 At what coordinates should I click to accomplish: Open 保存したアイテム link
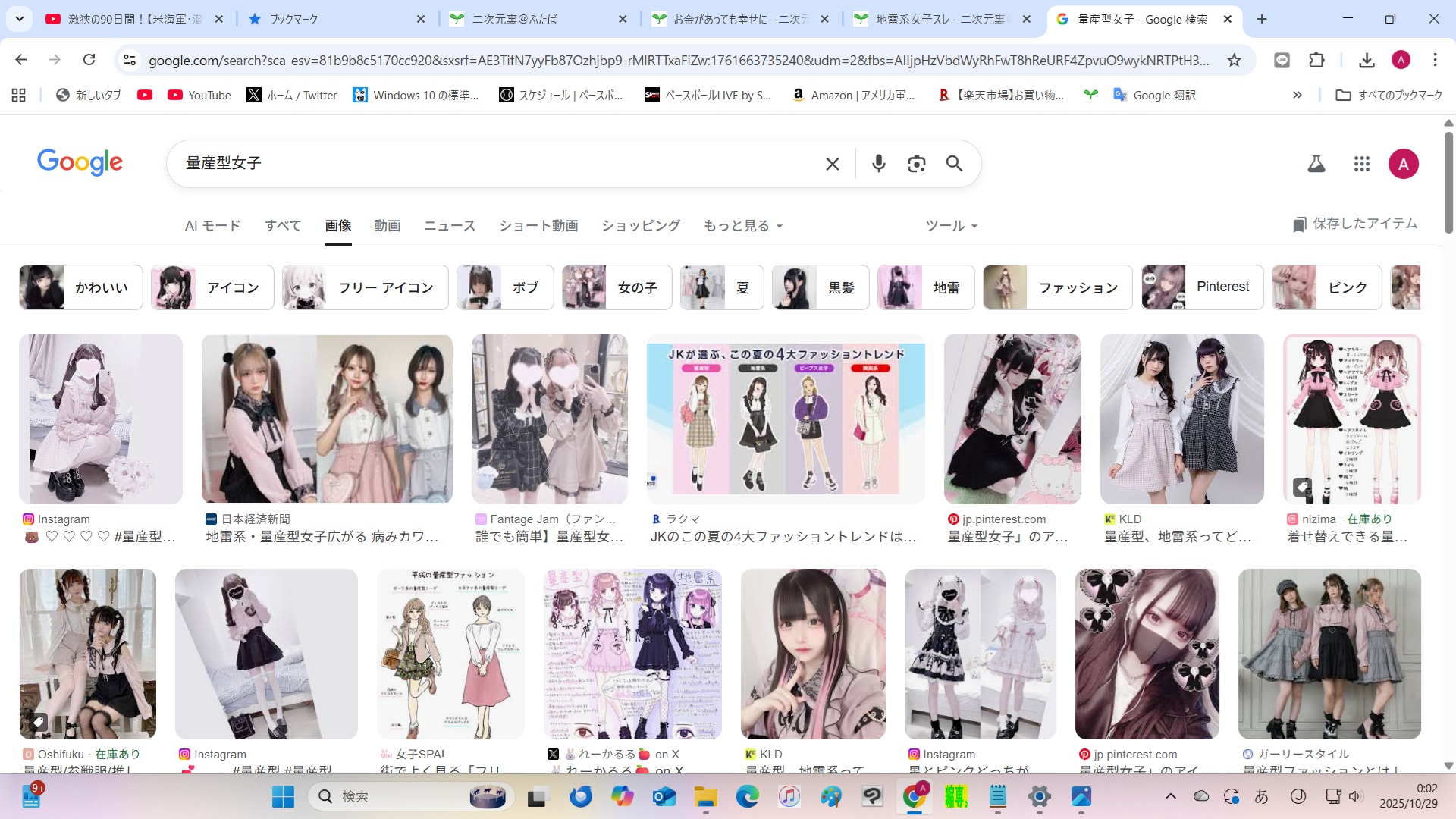[1354, 224]
